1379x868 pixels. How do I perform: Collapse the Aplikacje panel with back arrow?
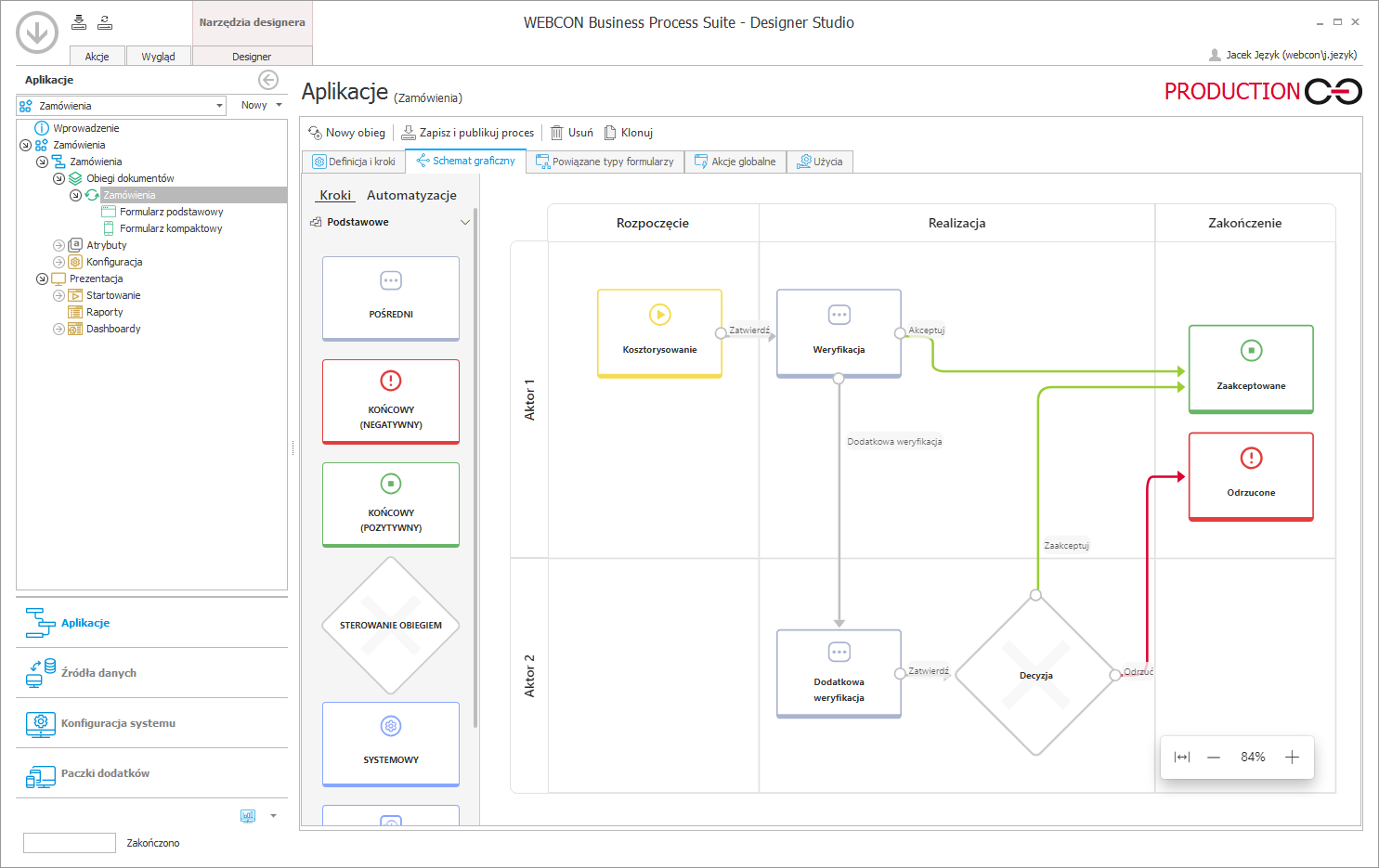268,80
